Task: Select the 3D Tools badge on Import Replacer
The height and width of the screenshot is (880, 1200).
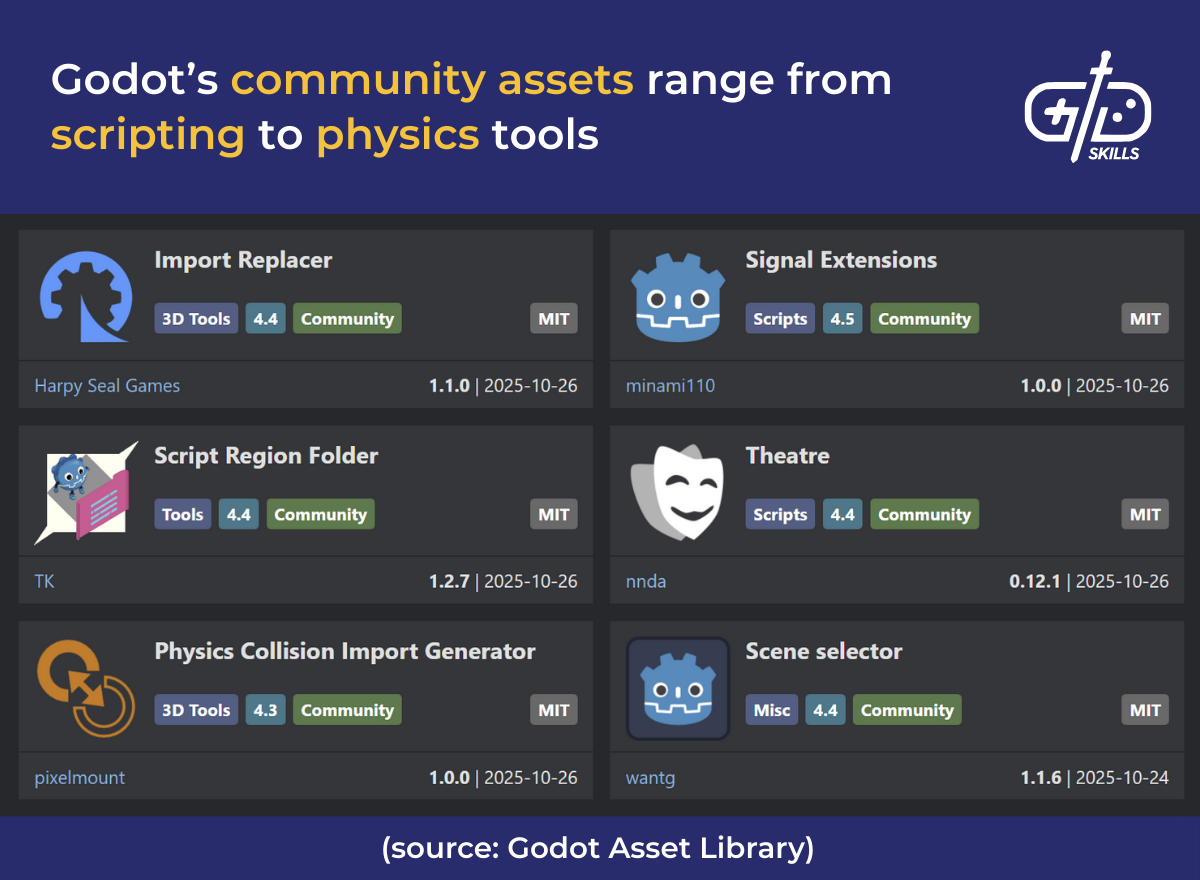Action: click(196, 318)
